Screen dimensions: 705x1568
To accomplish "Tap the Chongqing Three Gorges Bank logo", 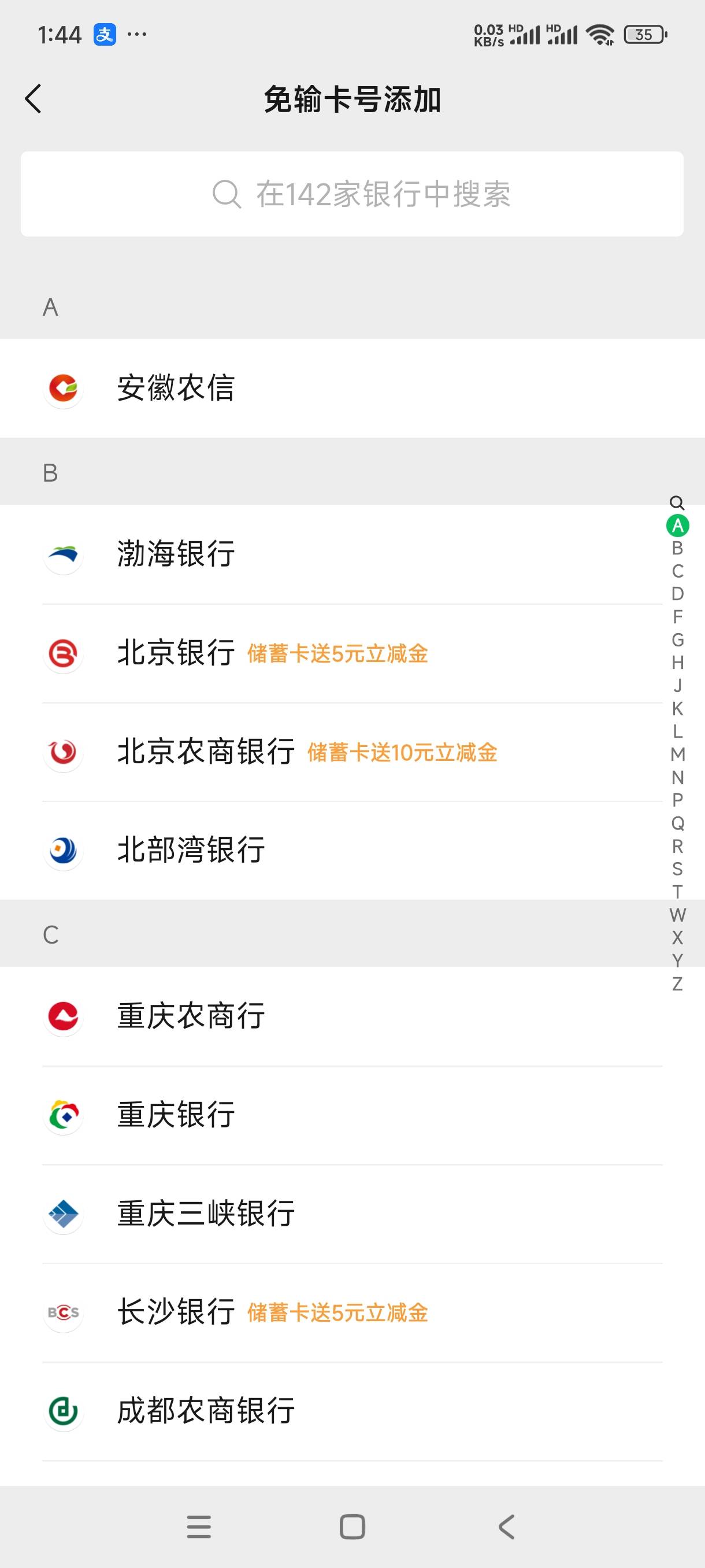I will [63, 1214].
